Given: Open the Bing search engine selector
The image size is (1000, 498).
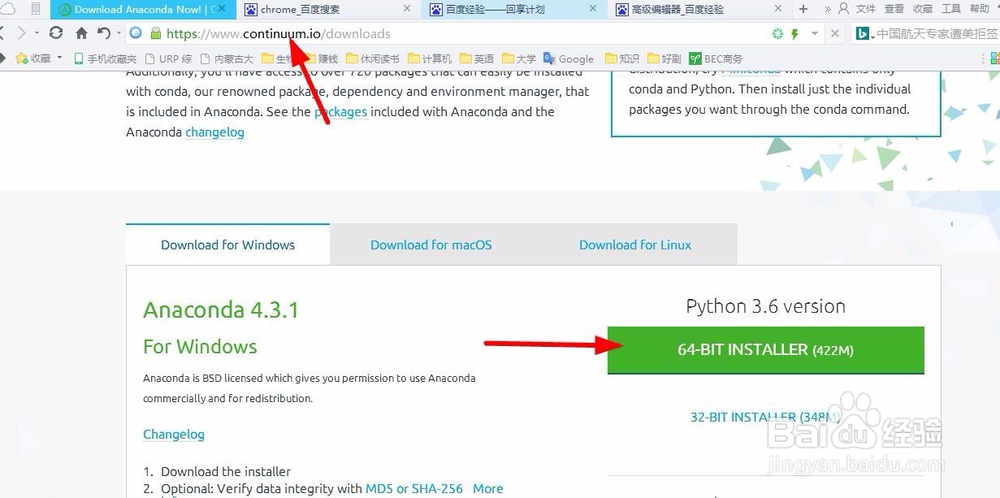Looking at the screenshot, I should [864, 34].
